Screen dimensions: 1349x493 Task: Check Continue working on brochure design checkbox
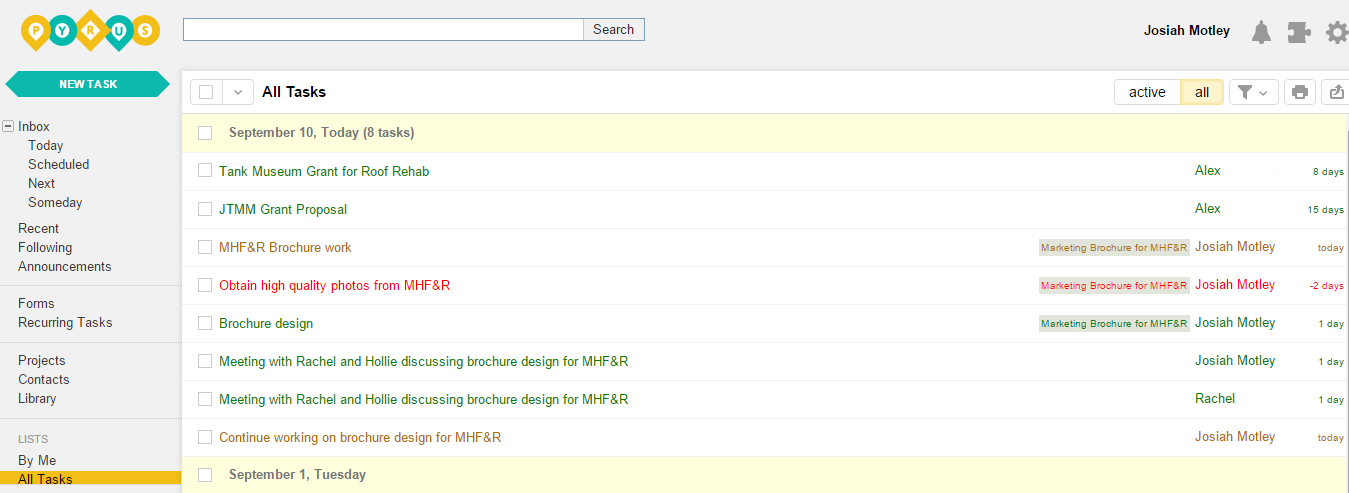205,437
